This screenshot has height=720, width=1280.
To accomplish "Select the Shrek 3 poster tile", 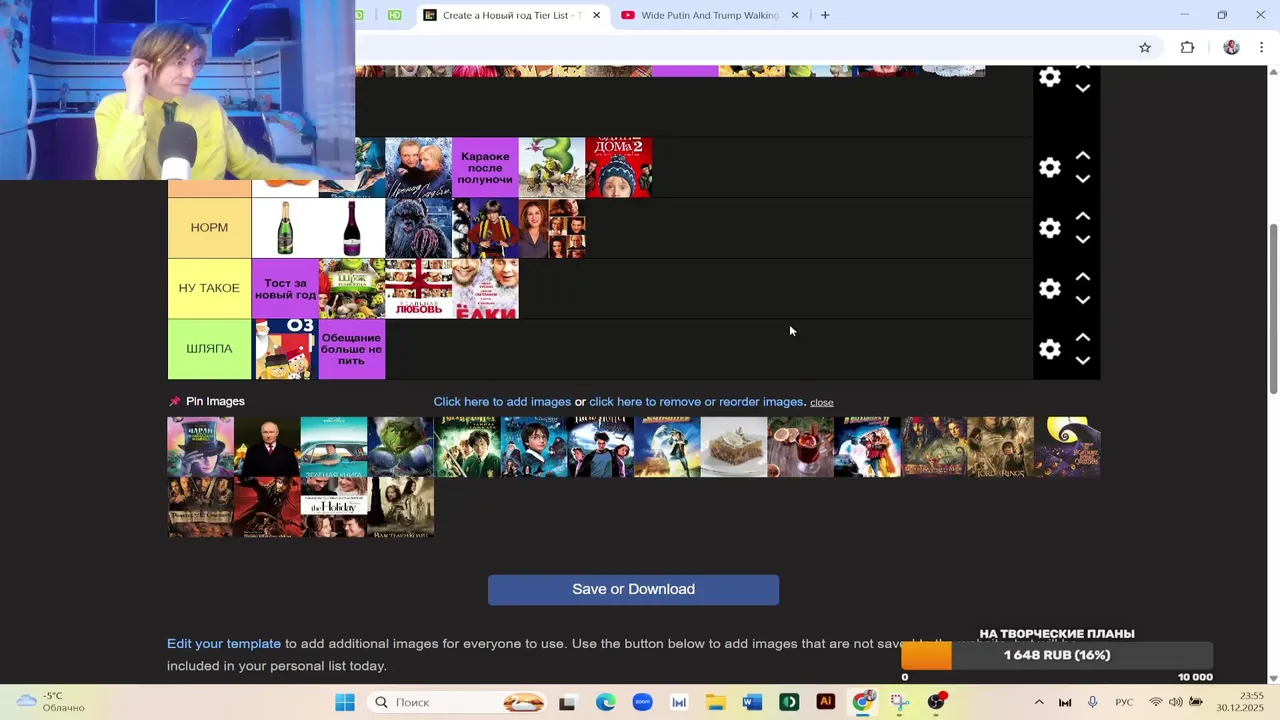I will [x=552, y=167].
